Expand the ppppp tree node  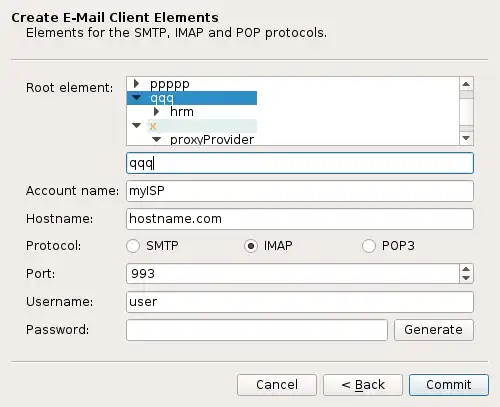(x=136, y=83)
